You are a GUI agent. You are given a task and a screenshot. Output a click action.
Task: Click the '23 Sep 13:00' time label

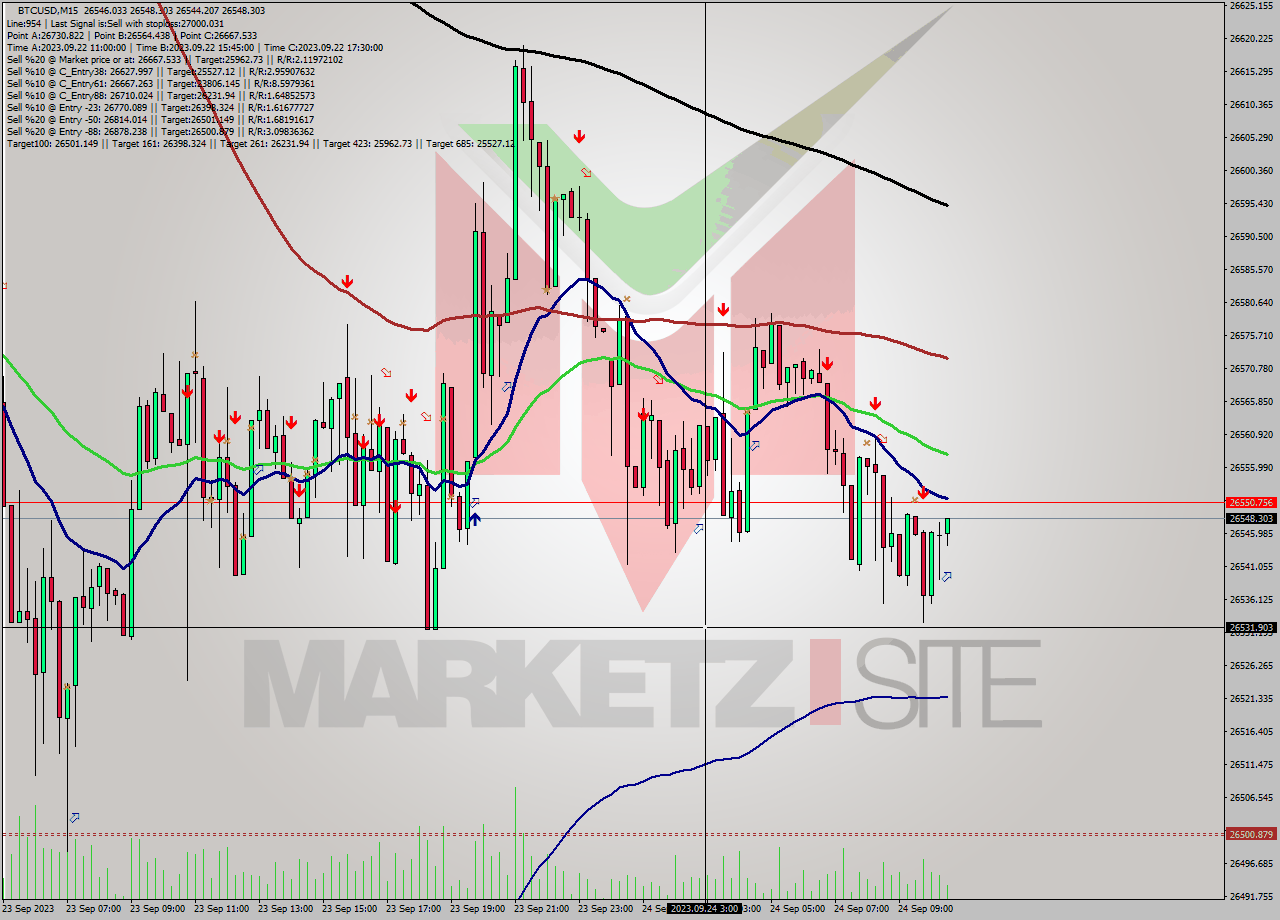click(x=285, y=908)
